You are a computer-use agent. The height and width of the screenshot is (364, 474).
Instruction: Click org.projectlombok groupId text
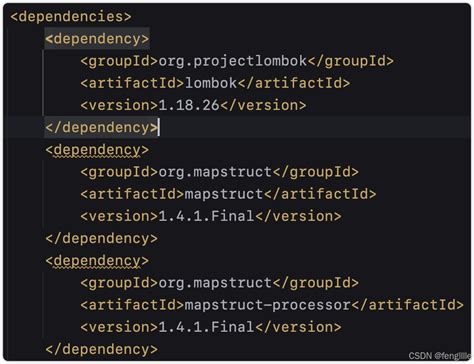tap(232, 61)
